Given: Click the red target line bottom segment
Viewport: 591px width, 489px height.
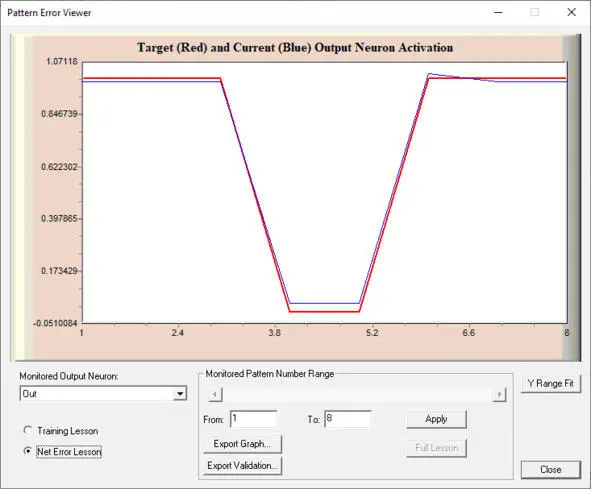Looking at the screenshot, I should tap(325, 311).
